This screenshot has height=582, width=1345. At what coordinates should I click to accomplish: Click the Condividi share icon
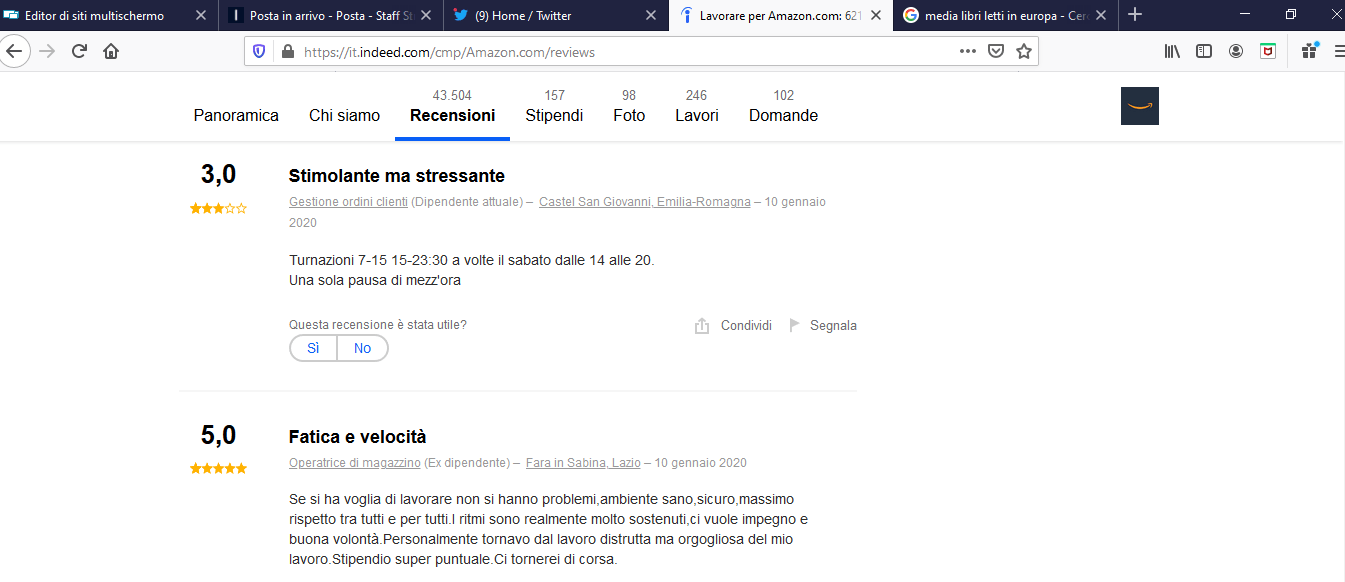pos(702,326)
